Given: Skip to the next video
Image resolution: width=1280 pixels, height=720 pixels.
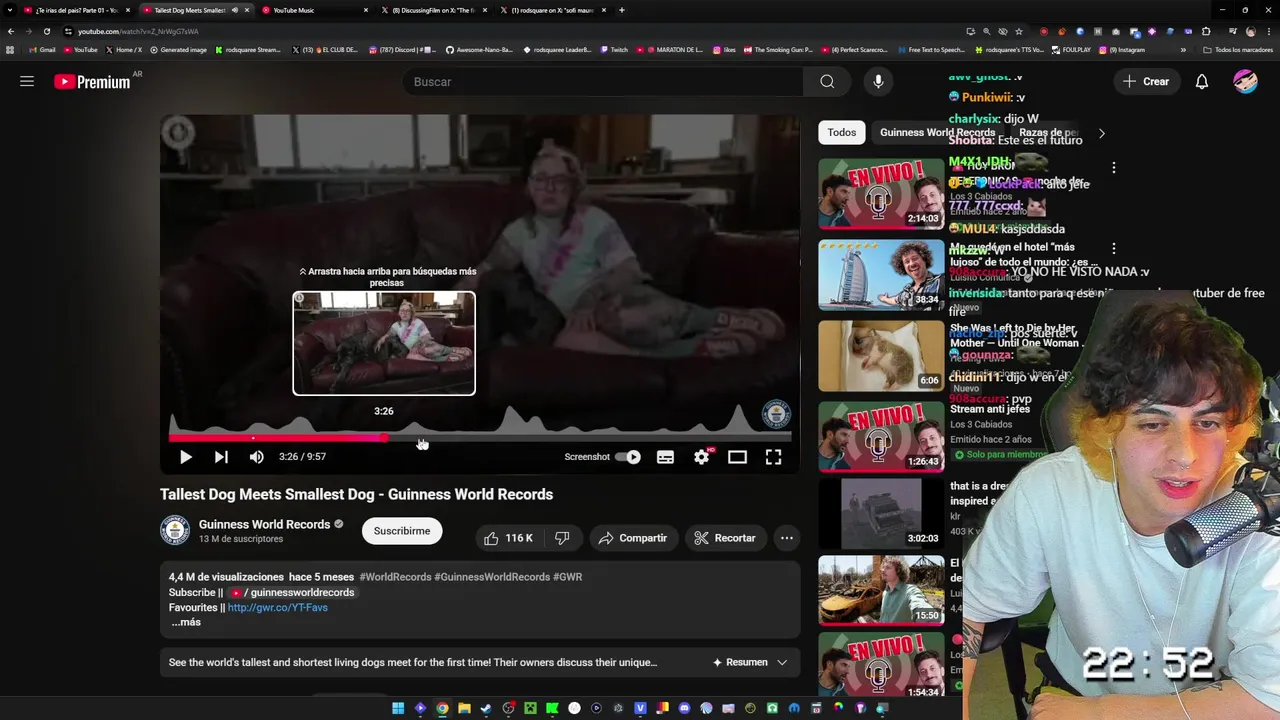Looking at the screenshot, I should click(x=221, y=457).
